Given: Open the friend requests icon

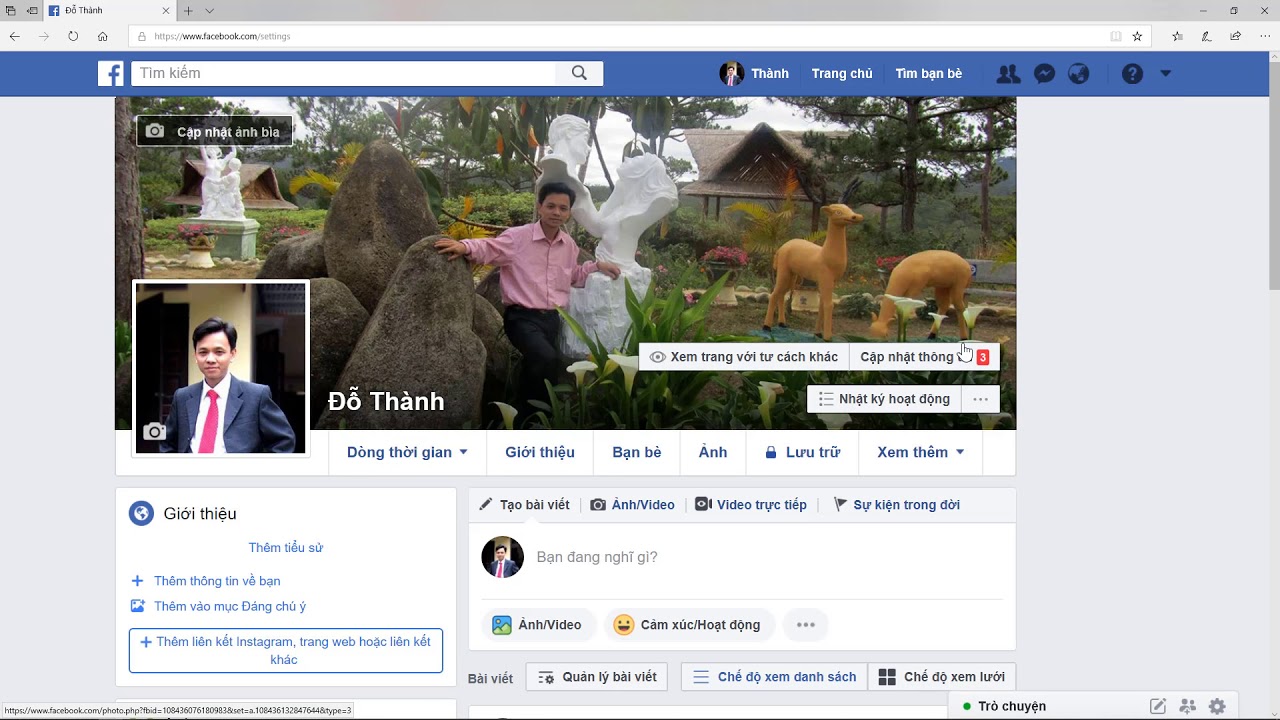Looking at the screenshot, I should pyautogui.click(x=1008, y=74).
